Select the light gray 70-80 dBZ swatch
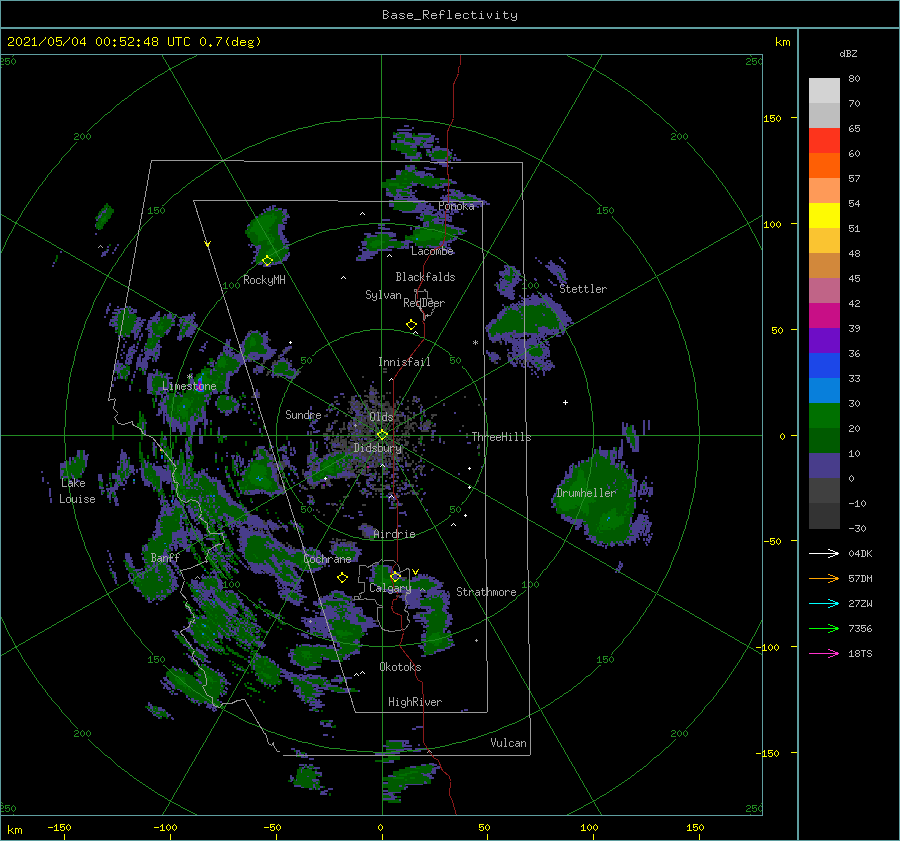 [x=824, y=91]
